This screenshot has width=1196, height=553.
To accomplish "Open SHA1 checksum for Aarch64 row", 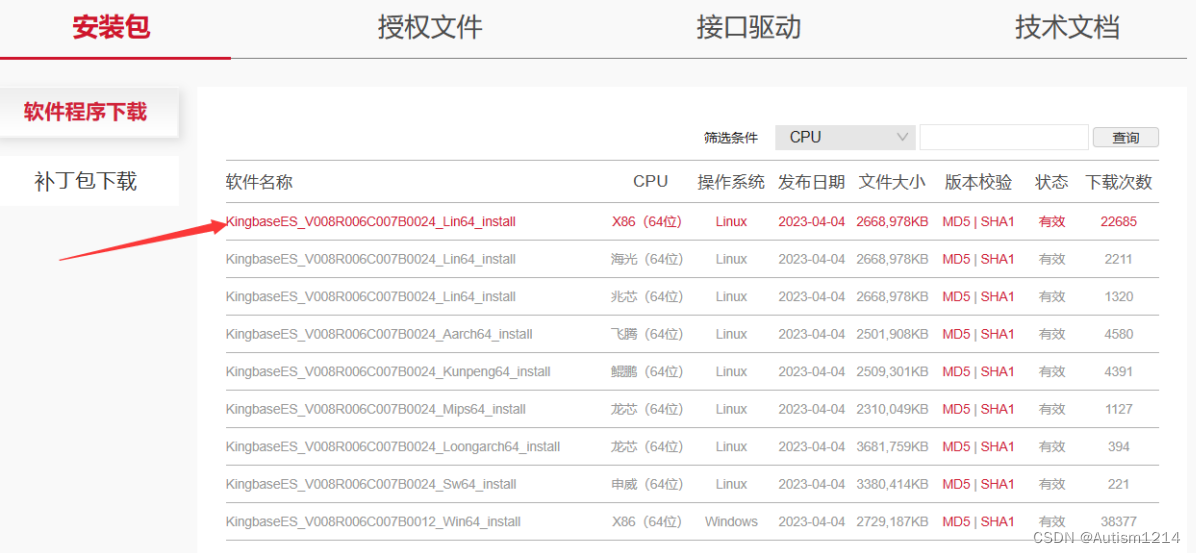I will point(998,334).
